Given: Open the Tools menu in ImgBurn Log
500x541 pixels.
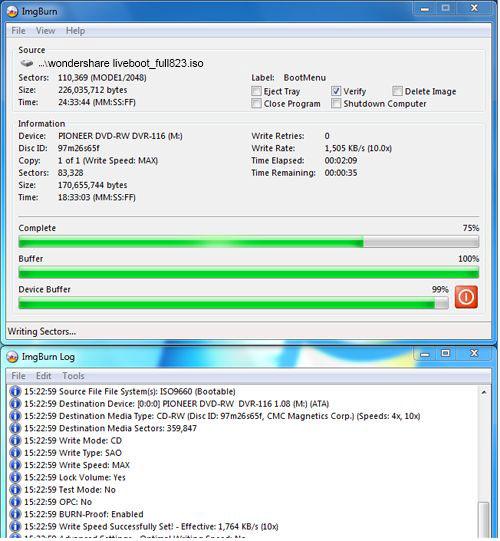Looking at the screenshot, I should (x=73, y=376).
